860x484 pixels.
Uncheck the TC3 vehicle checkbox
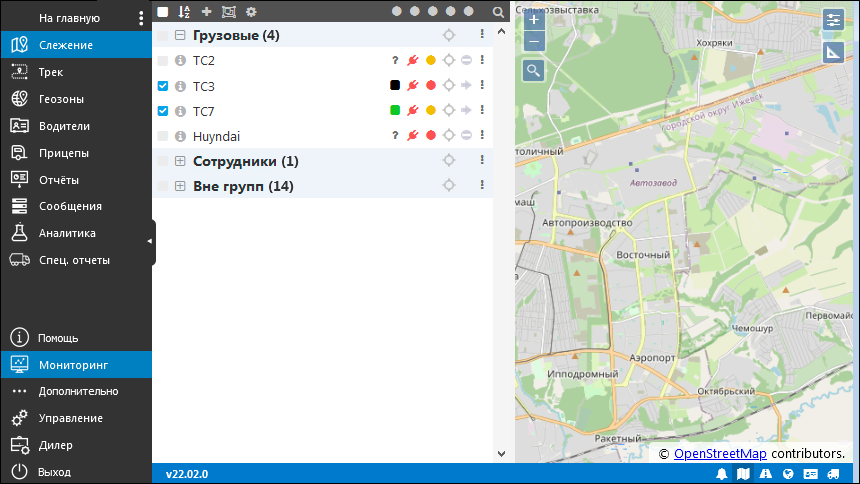pos(163,86)
